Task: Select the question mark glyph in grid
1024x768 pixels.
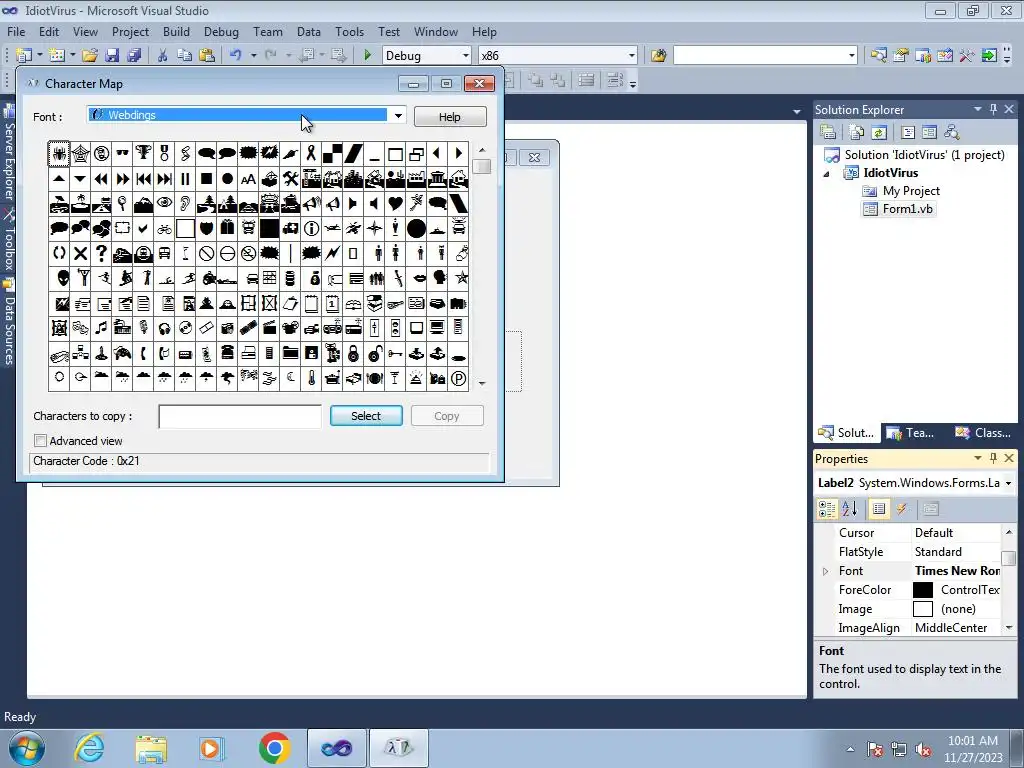Action: coord(101,253)
